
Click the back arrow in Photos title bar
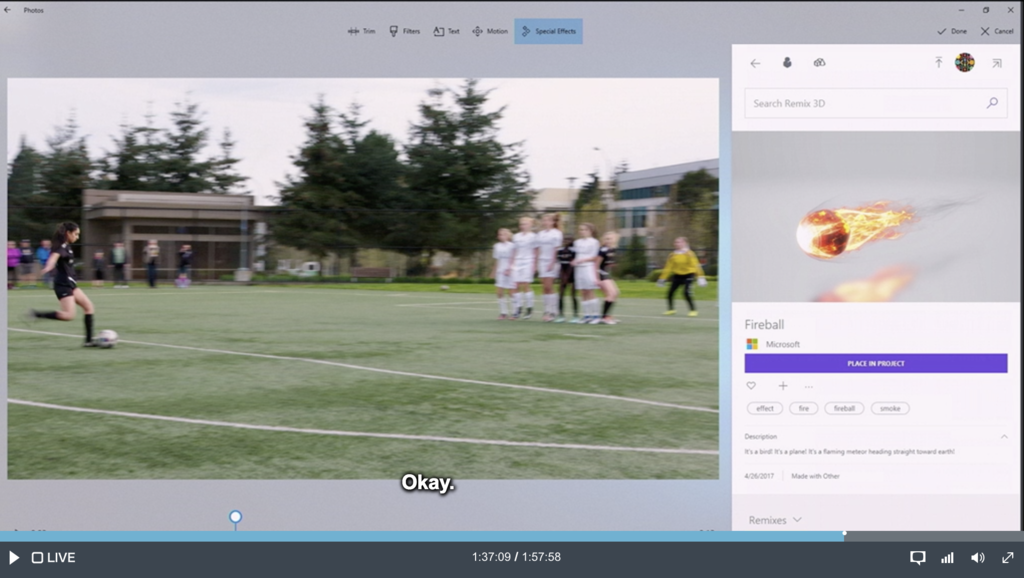coord(8,10)
